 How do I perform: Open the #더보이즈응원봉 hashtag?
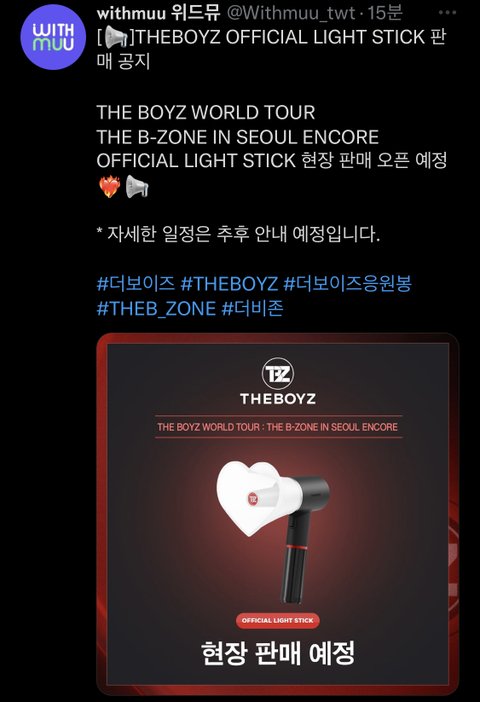[x=347, y=283]
